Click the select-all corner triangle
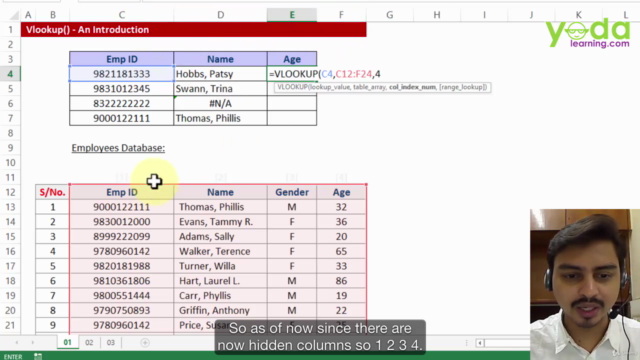The height and width of the screenshot is (360, 640). (14, 16)
